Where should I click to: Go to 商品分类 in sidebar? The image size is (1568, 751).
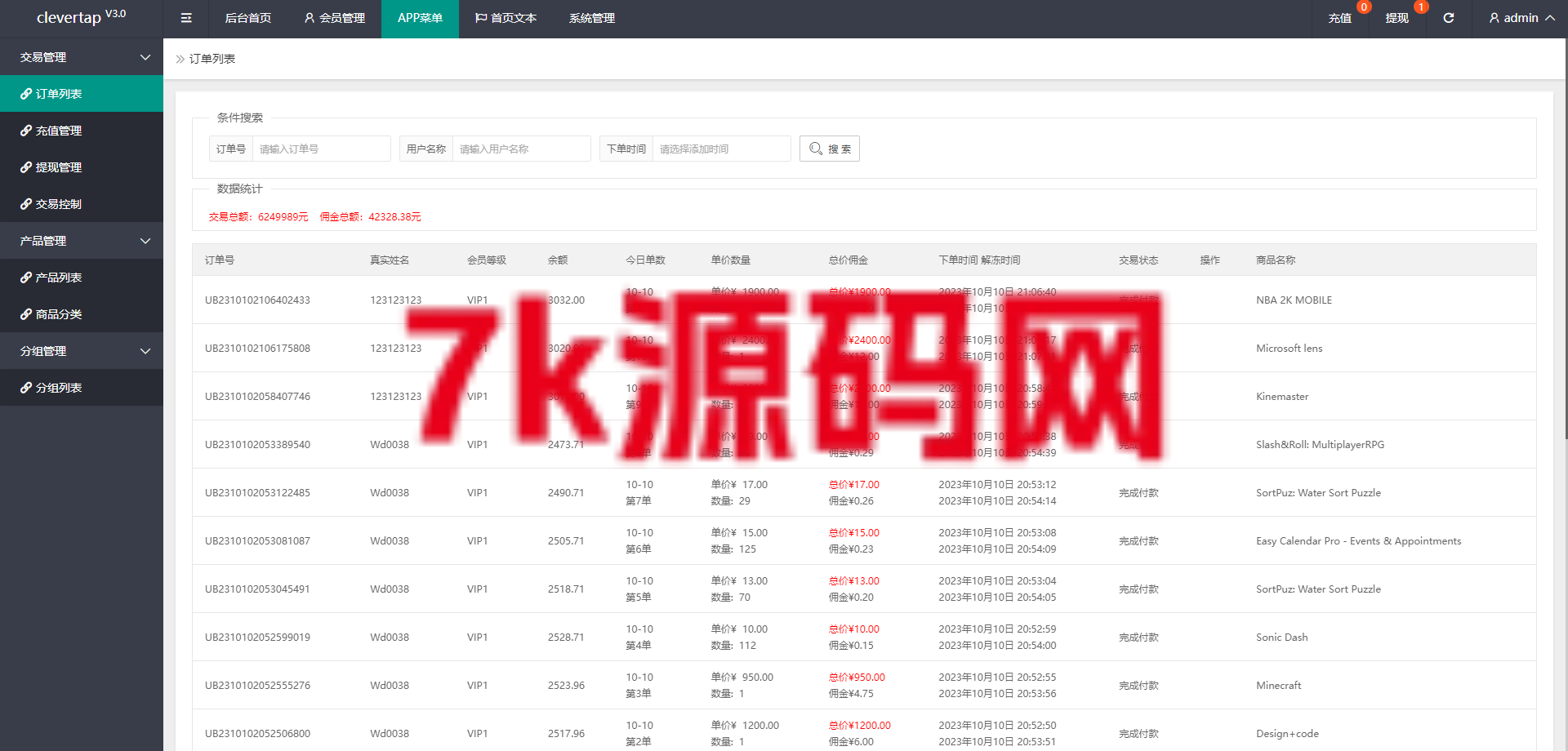tap(82, 314)
